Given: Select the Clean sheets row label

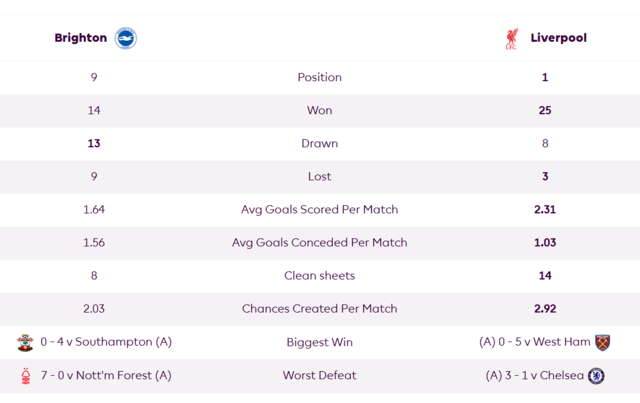Looking at the screenshot, I should coord(320,276).
